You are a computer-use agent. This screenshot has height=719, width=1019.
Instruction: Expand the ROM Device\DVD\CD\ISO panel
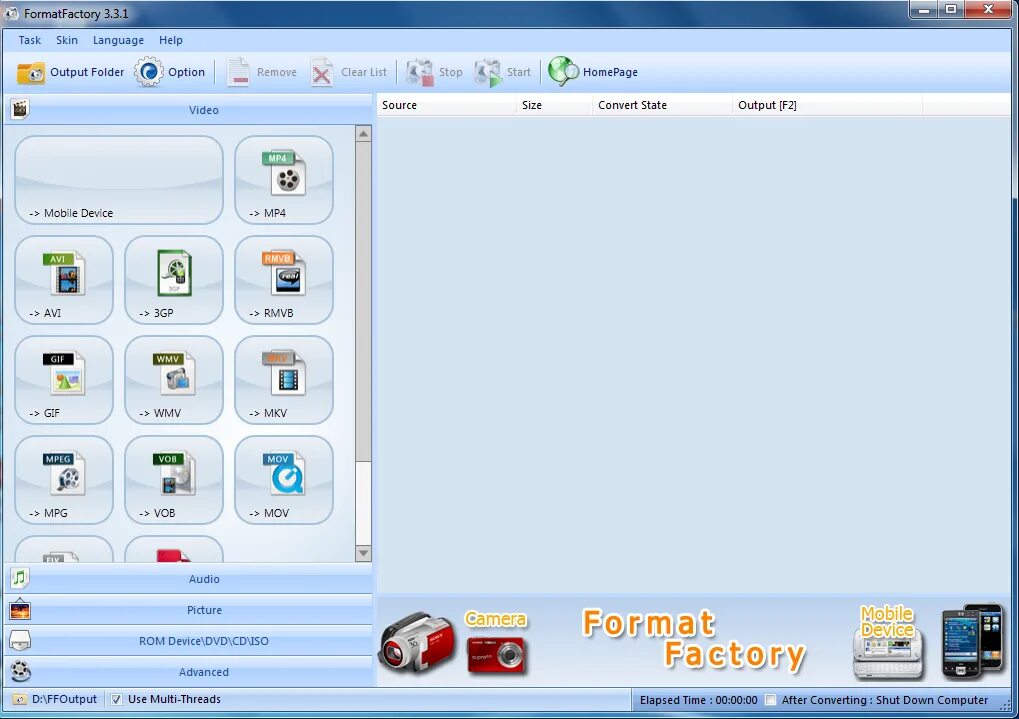[x=188, y=641]
